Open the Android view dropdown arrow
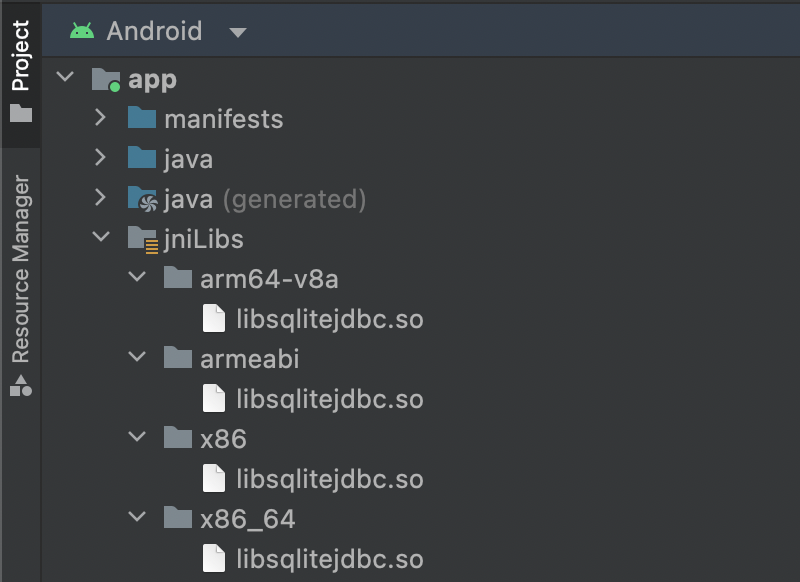This screenshot has width=800, height=582. pyautogui.click(x=237, y=32)
